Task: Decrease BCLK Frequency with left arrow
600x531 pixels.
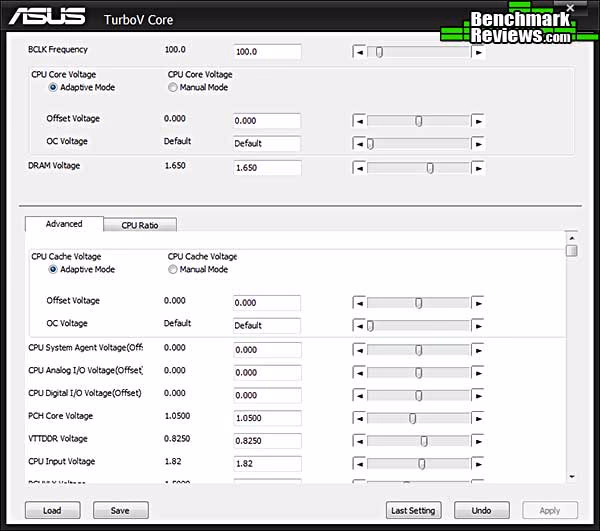Action: (359, 52)
